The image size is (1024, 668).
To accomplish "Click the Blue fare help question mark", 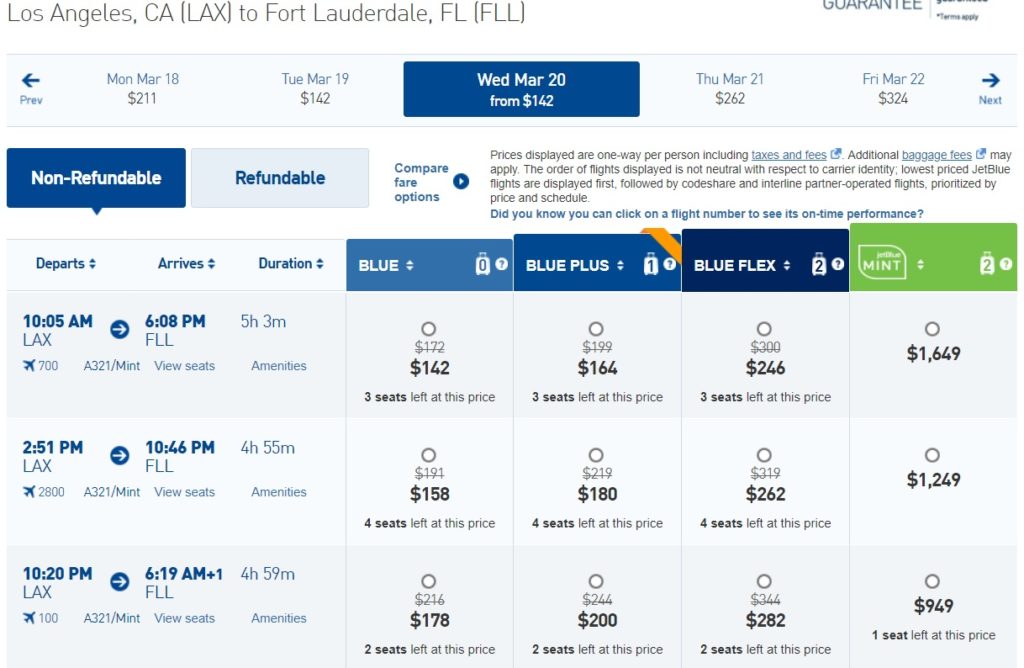I will [x=502, y=265].
